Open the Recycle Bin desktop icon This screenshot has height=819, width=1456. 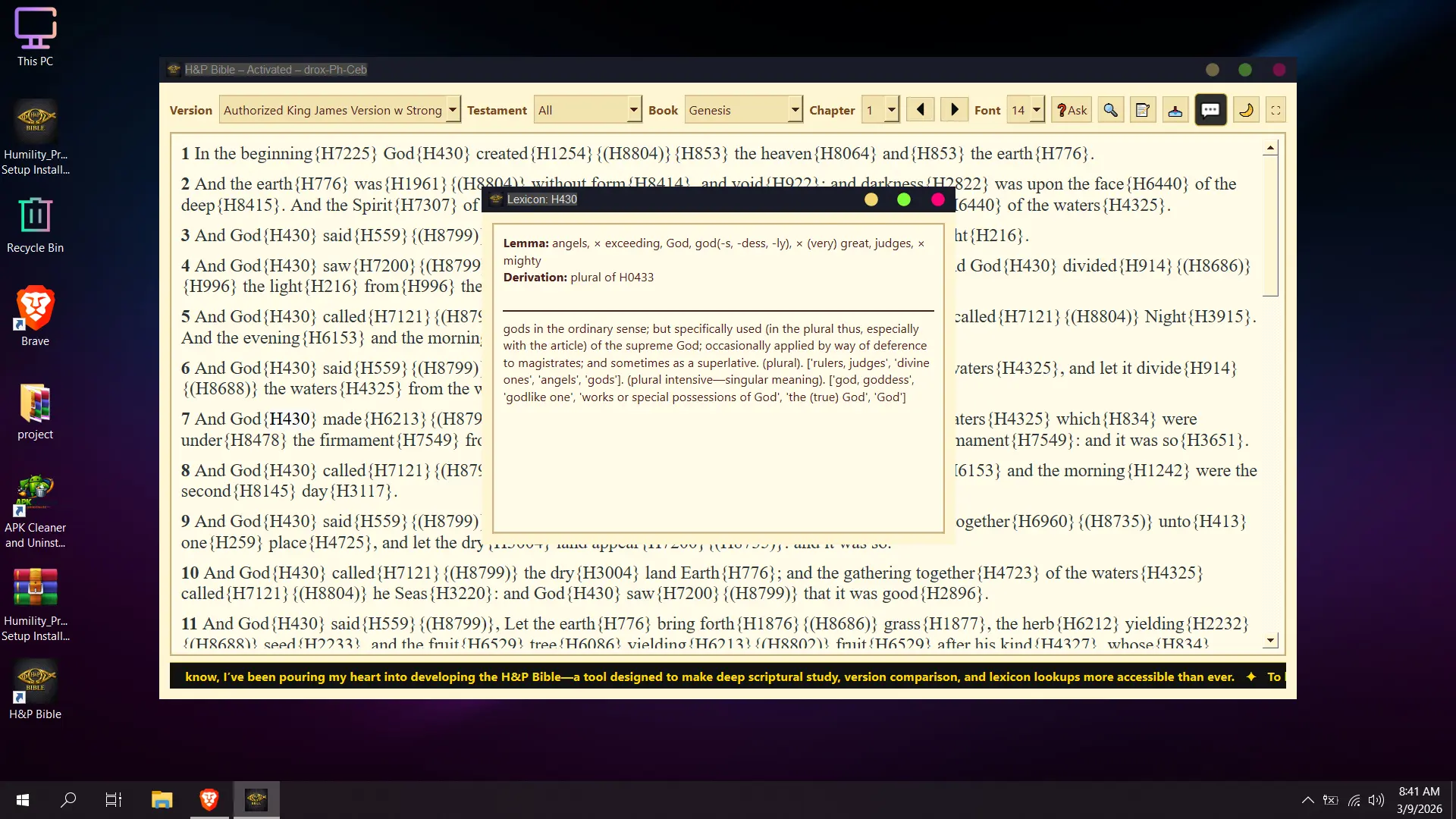(x=35, y=225)
